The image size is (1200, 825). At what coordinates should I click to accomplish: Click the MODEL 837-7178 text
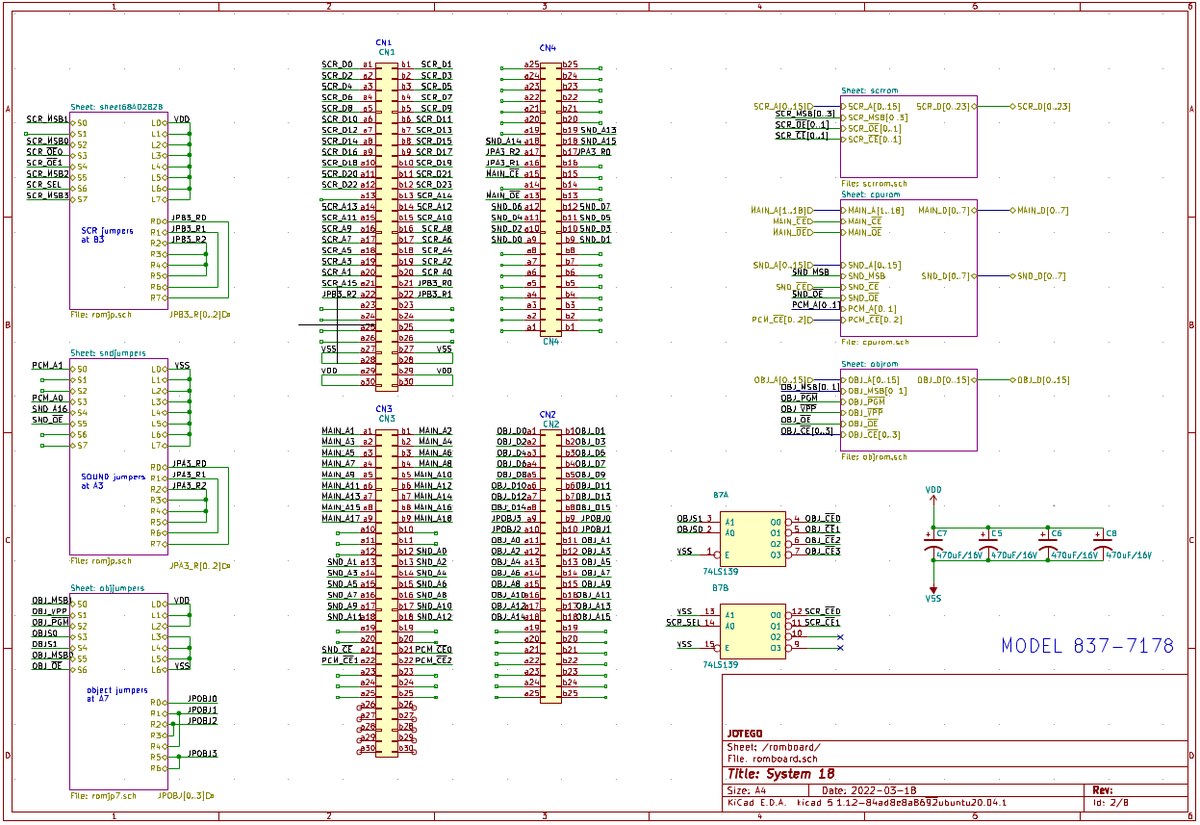(1088, 646)
